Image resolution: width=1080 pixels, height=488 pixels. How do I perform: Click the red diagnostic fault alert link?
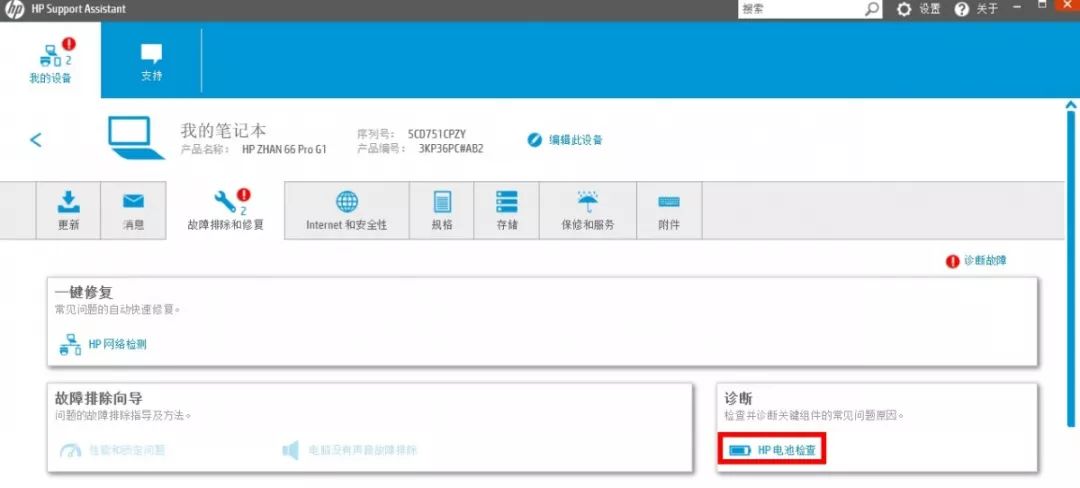click(x=977, y=261)
